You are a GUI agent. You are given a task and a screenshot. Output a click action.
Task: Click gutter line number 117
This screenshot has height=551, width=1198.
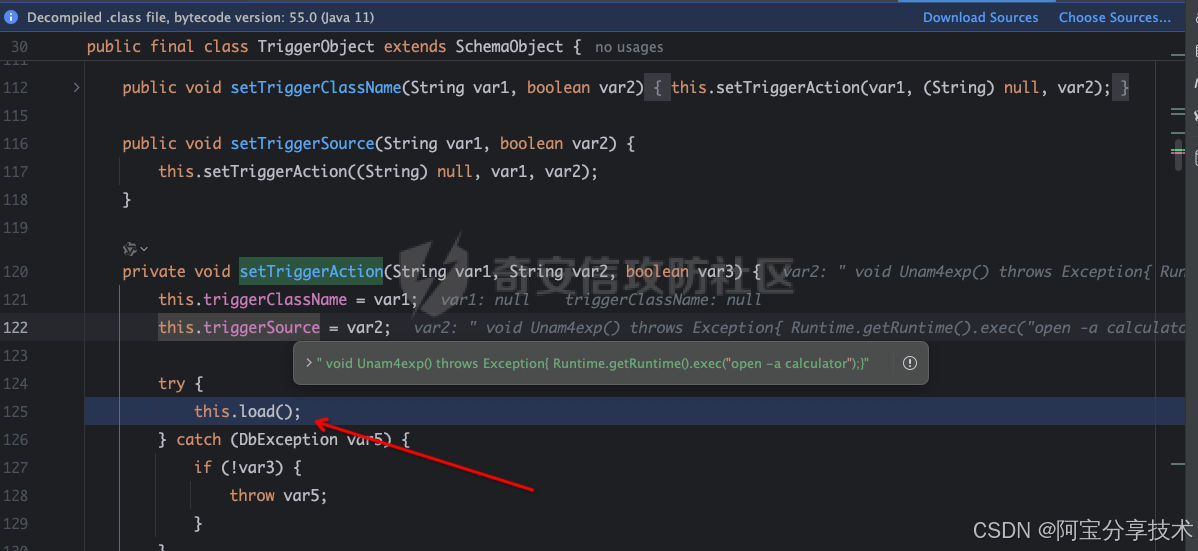point(15,172)
